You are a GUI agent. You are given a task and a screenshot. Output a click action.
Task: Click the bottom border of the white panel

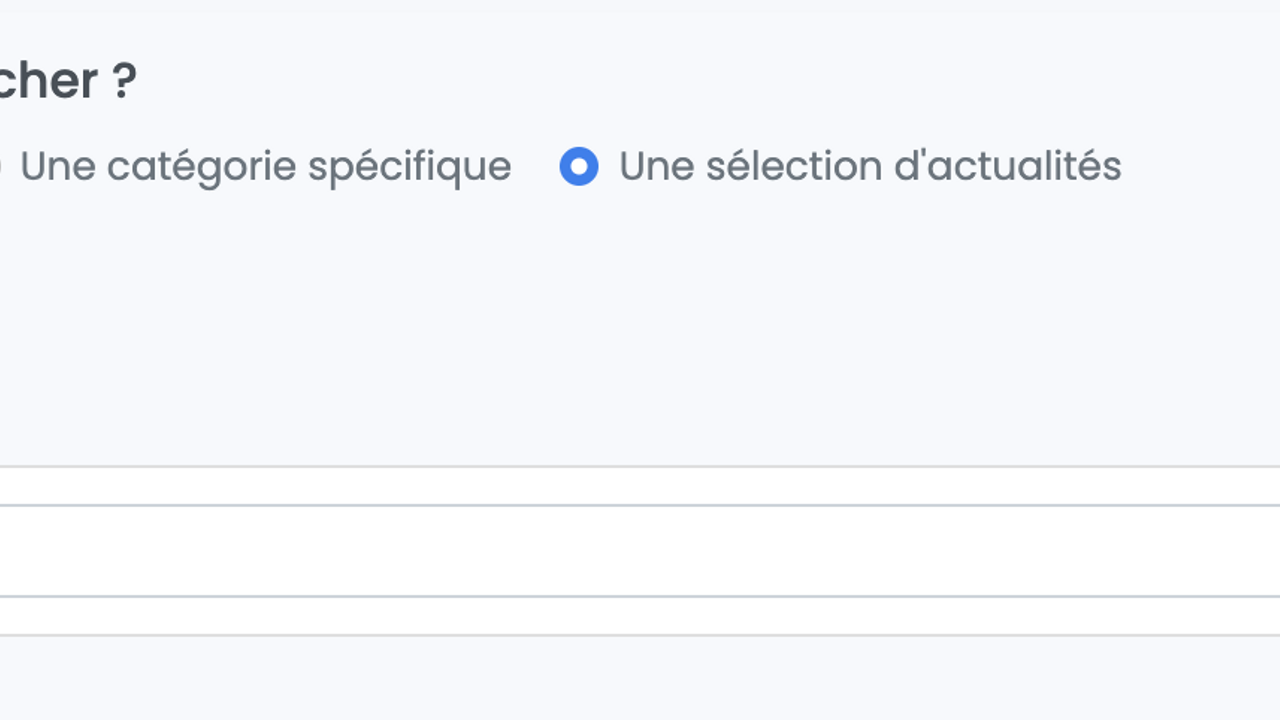pos(640,635)
